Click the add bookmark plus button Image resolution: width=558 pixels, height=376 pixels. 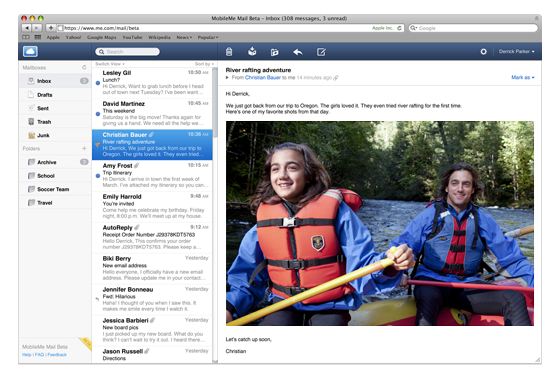point(51,28)
